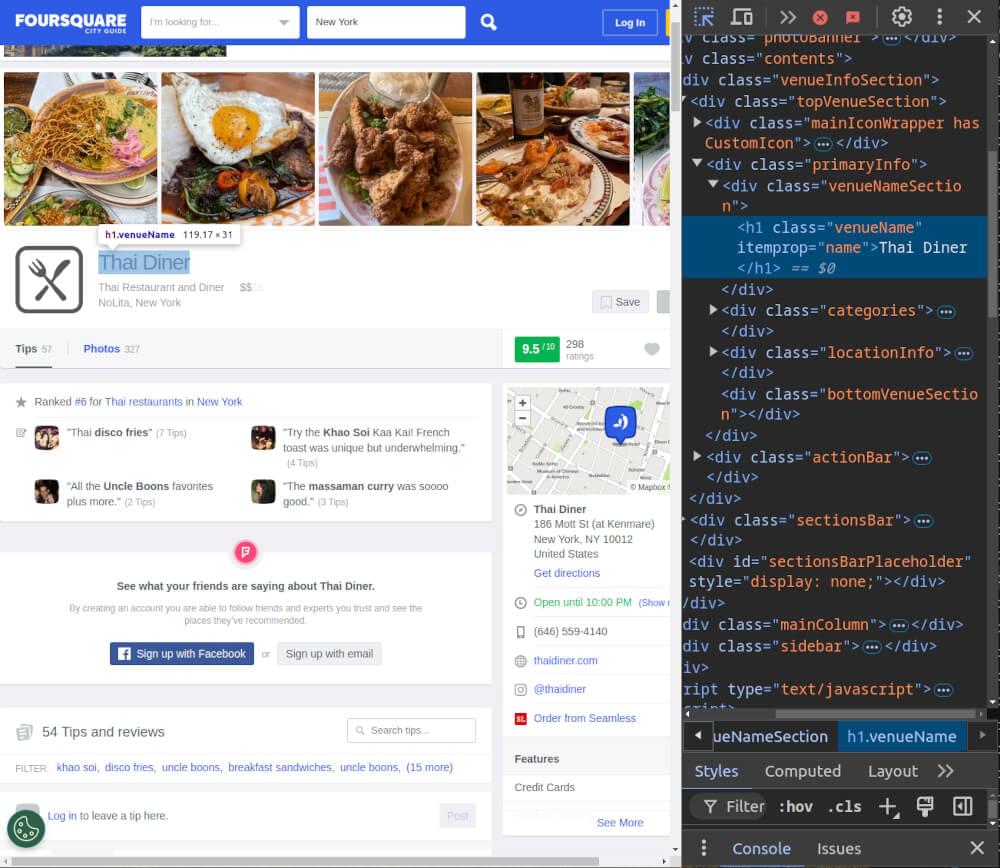1000x868 pixels.
Task: Click the fried egg noodles photo thumbnail
Action: pos(236,148)
